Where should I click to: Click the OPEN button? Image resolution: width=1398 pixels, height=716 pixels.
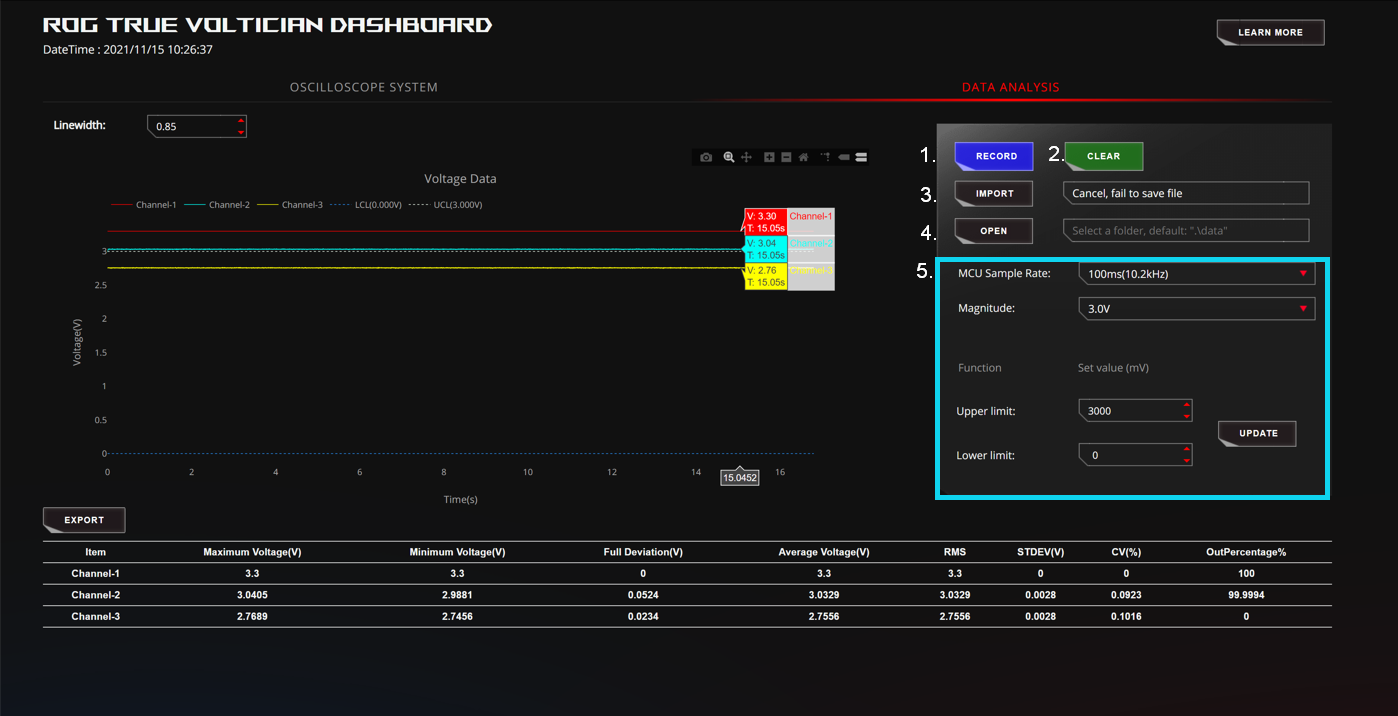tap(994, 231)
